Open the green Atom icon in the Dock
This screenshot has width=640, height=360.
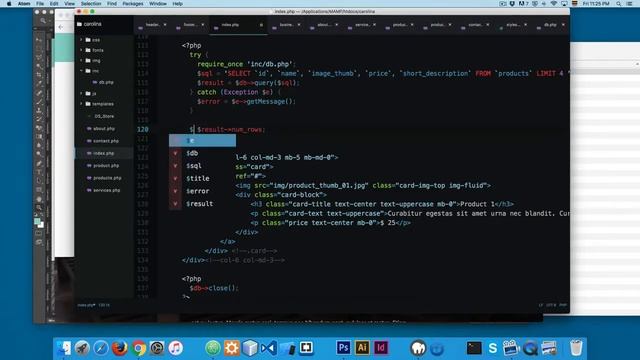click(213, 348)
